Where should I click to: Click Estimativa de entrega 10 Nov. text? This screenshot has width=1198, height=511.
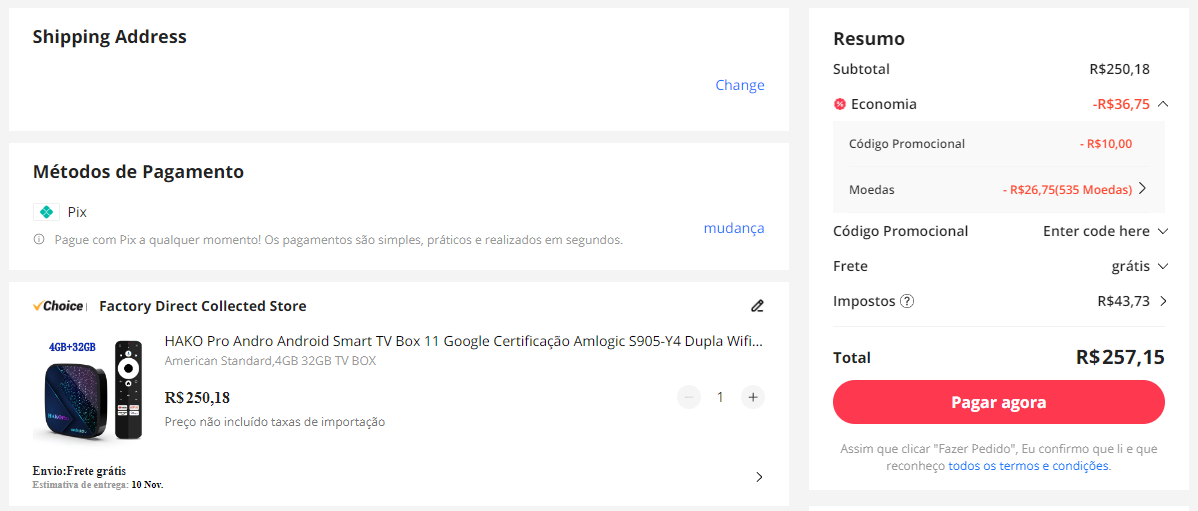pyautogui.click(x=98, y=484)
